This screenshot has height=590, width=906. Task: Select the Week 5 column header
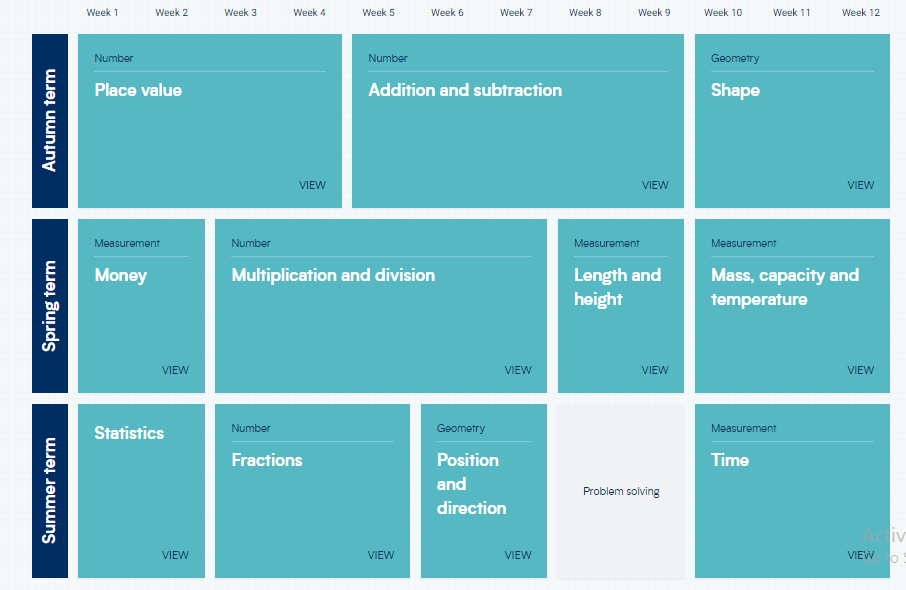[378, 13]
